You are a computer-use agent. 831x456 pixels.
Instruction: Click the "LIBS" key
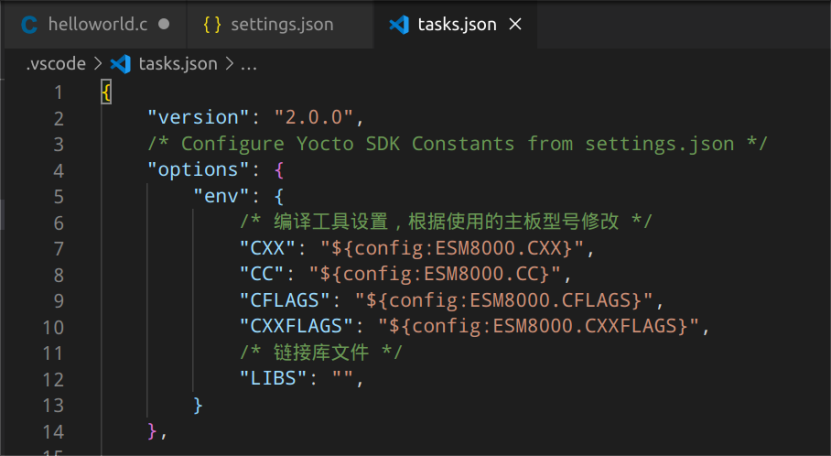(x=273, y=379)
